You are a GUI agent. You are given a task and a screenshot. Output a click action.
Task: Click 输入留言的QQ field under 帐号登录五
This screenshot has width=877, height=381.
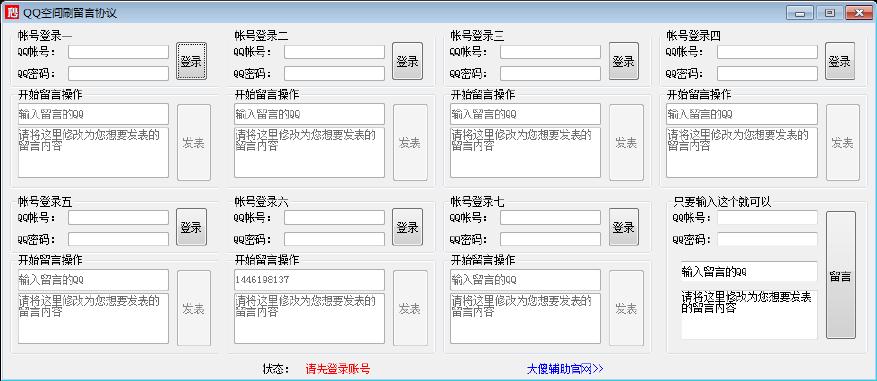93,280
